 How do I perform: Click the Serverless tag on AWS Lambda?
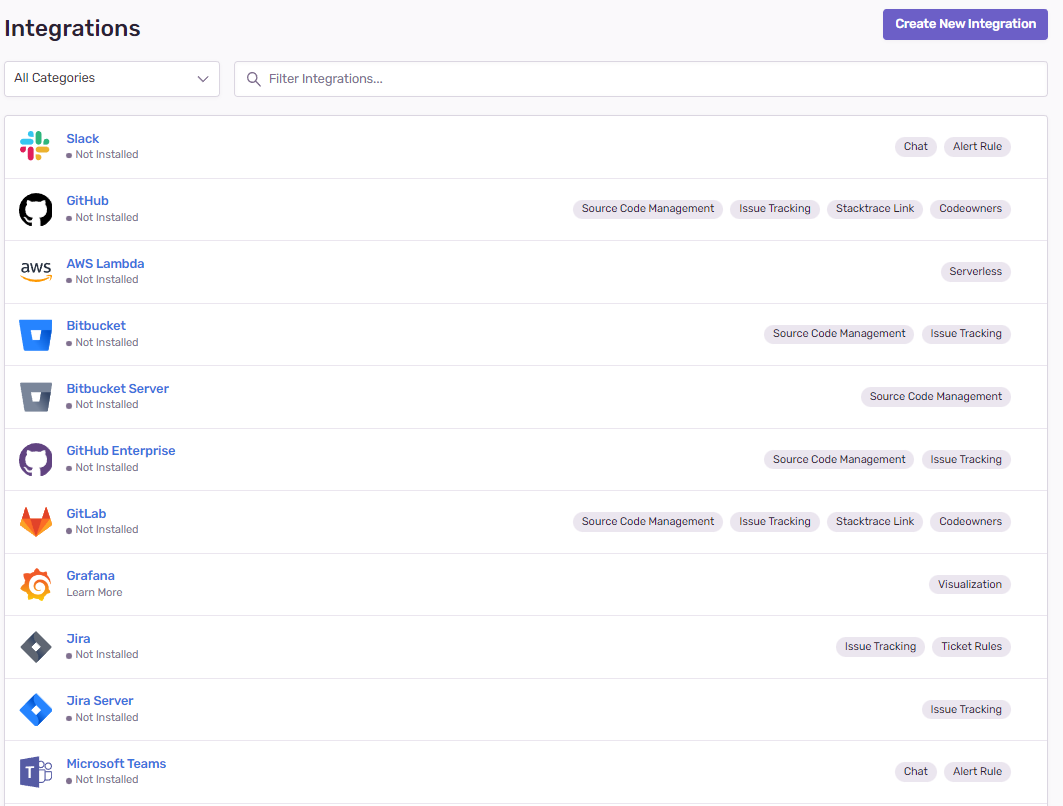pyautogui.click(x=975, y=272)
